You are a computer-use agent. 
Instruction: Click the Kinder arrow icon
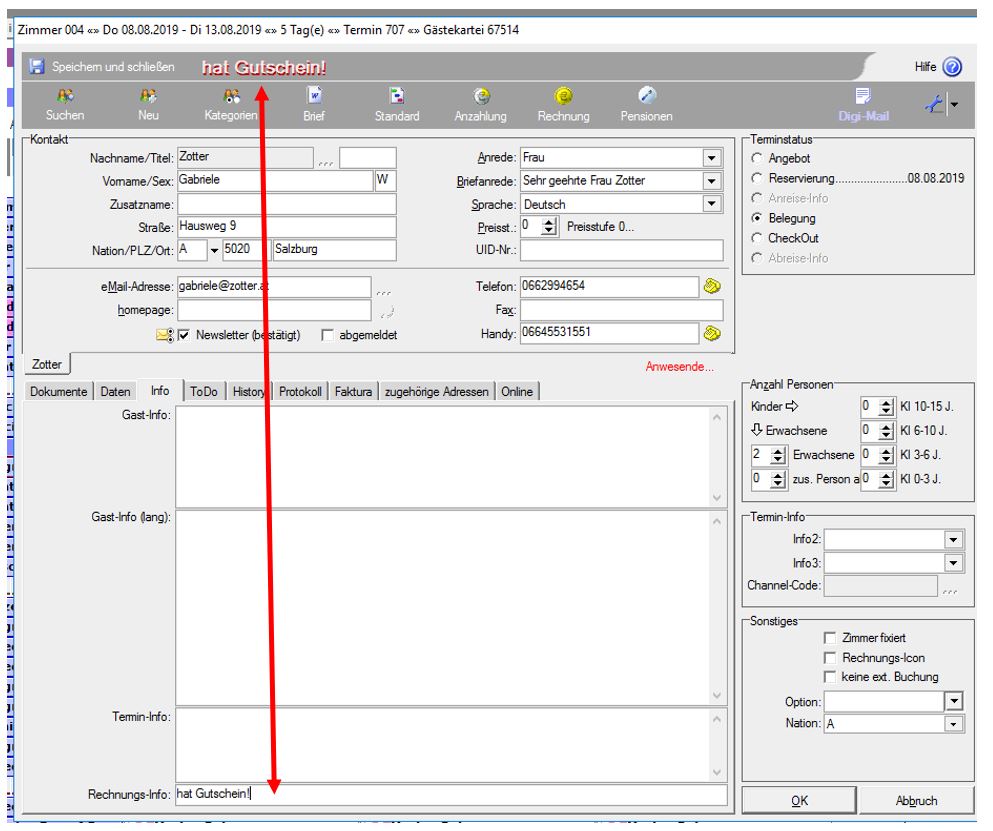(792, 406)
